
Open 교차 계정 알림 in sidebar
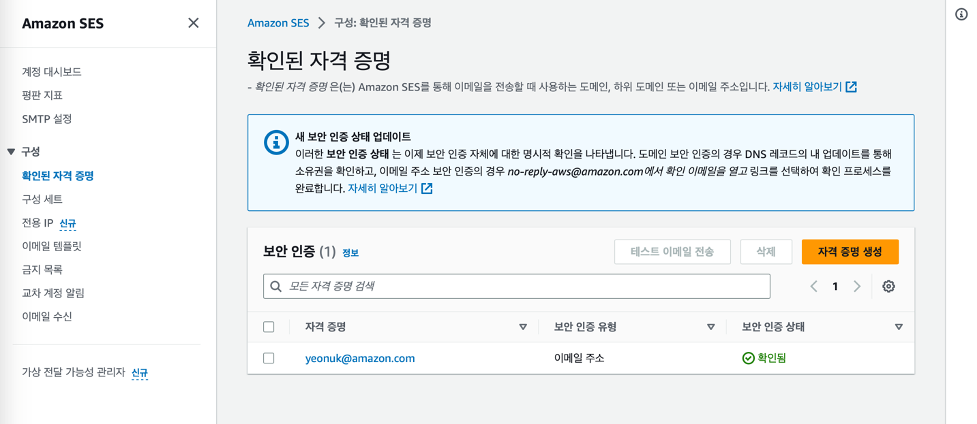53,293
